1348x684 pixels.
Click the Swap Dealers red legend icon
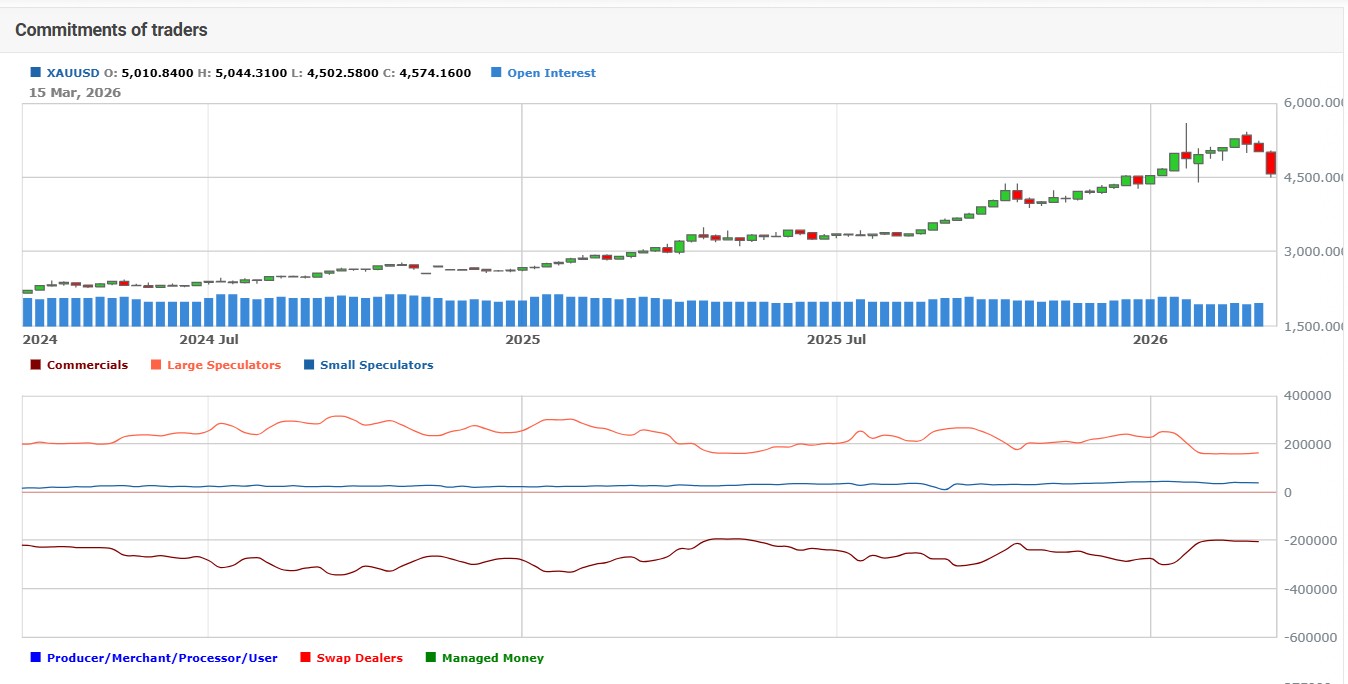(303, 657)
